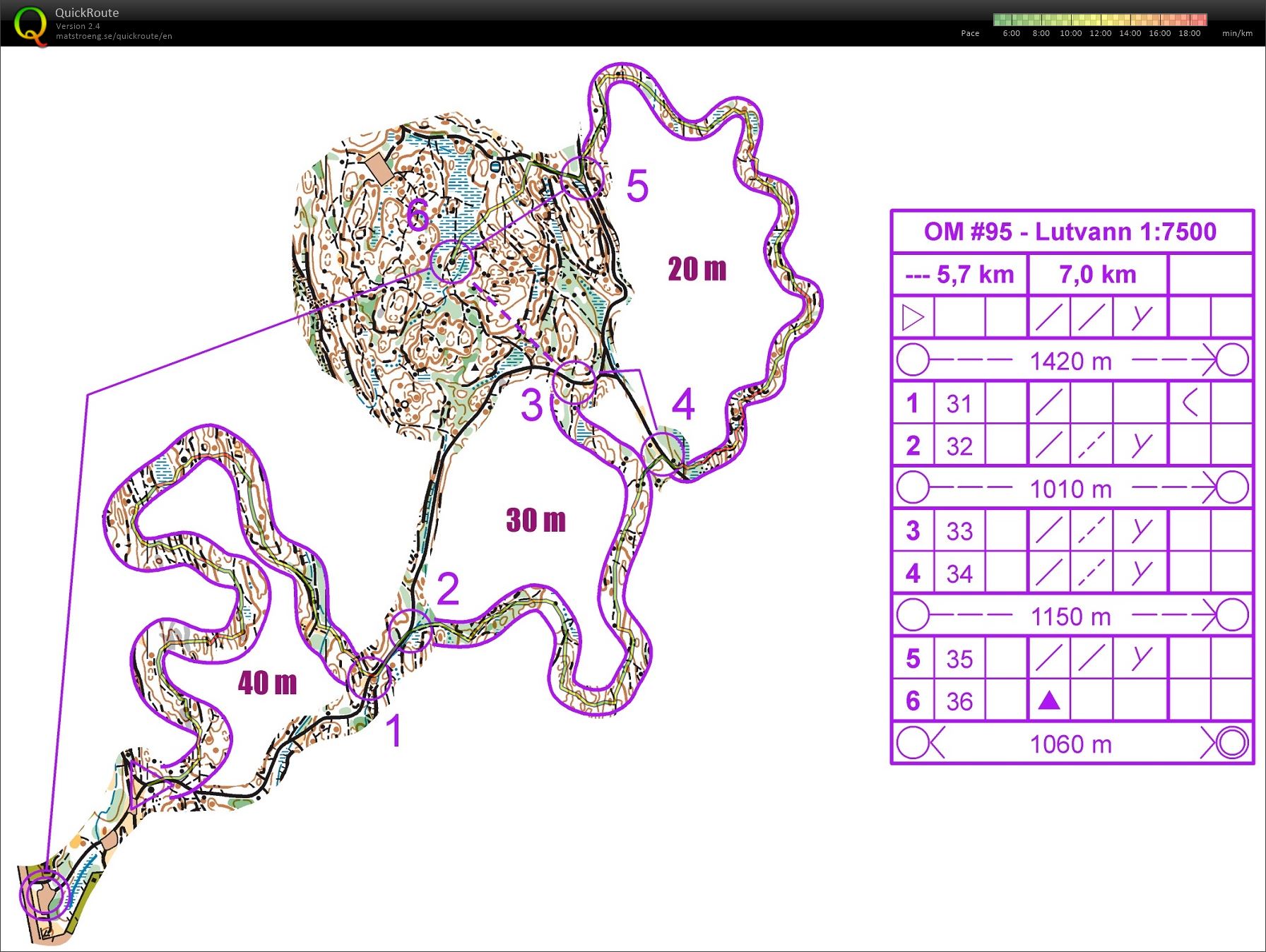Click the "OM #95 - Lutvann 1:7500" title
This screenshot has height=952, width=1266.
(1070, 232)
